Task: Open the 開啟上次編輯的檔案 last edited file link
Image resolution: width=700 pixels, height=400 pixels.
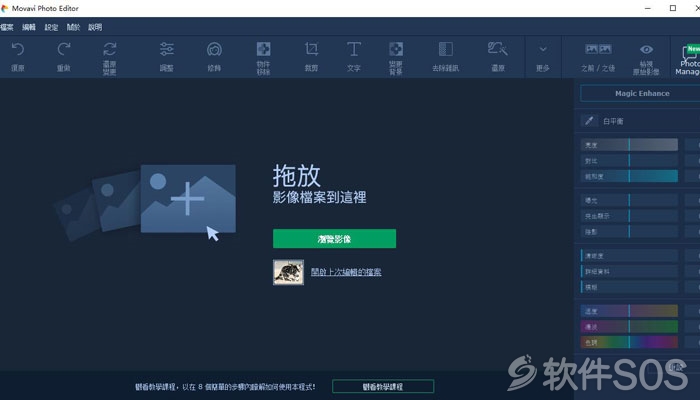Action: coord(346,272)
